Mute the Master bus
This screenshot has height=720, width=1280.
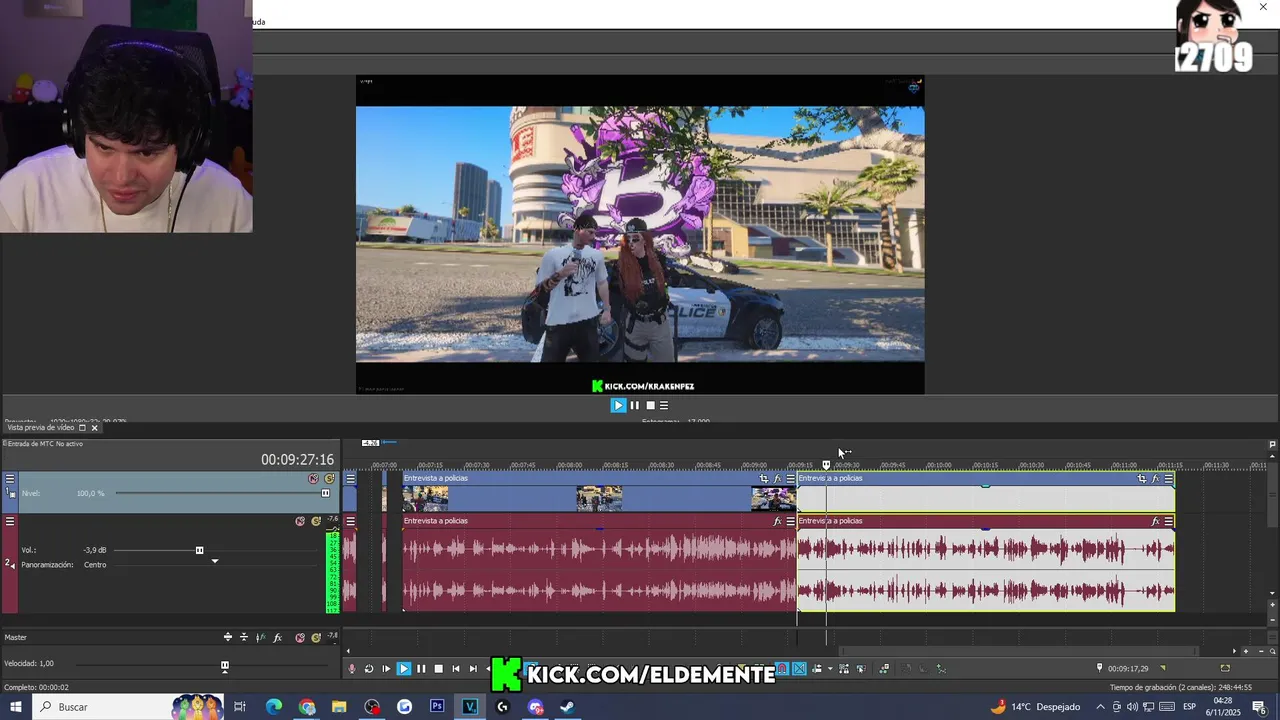pyautogui.click(x=300, y=637)
